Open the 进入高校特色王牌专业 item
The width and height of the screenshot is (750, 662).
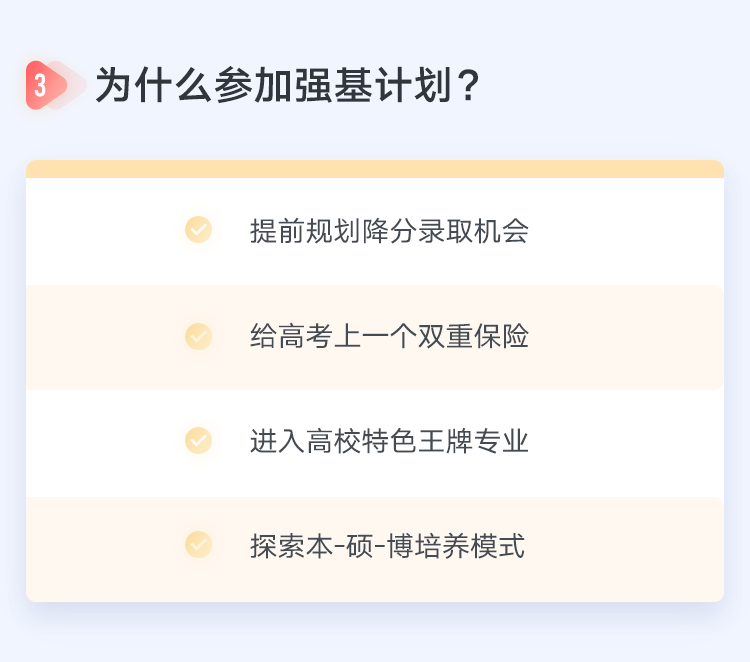(389, 441)
